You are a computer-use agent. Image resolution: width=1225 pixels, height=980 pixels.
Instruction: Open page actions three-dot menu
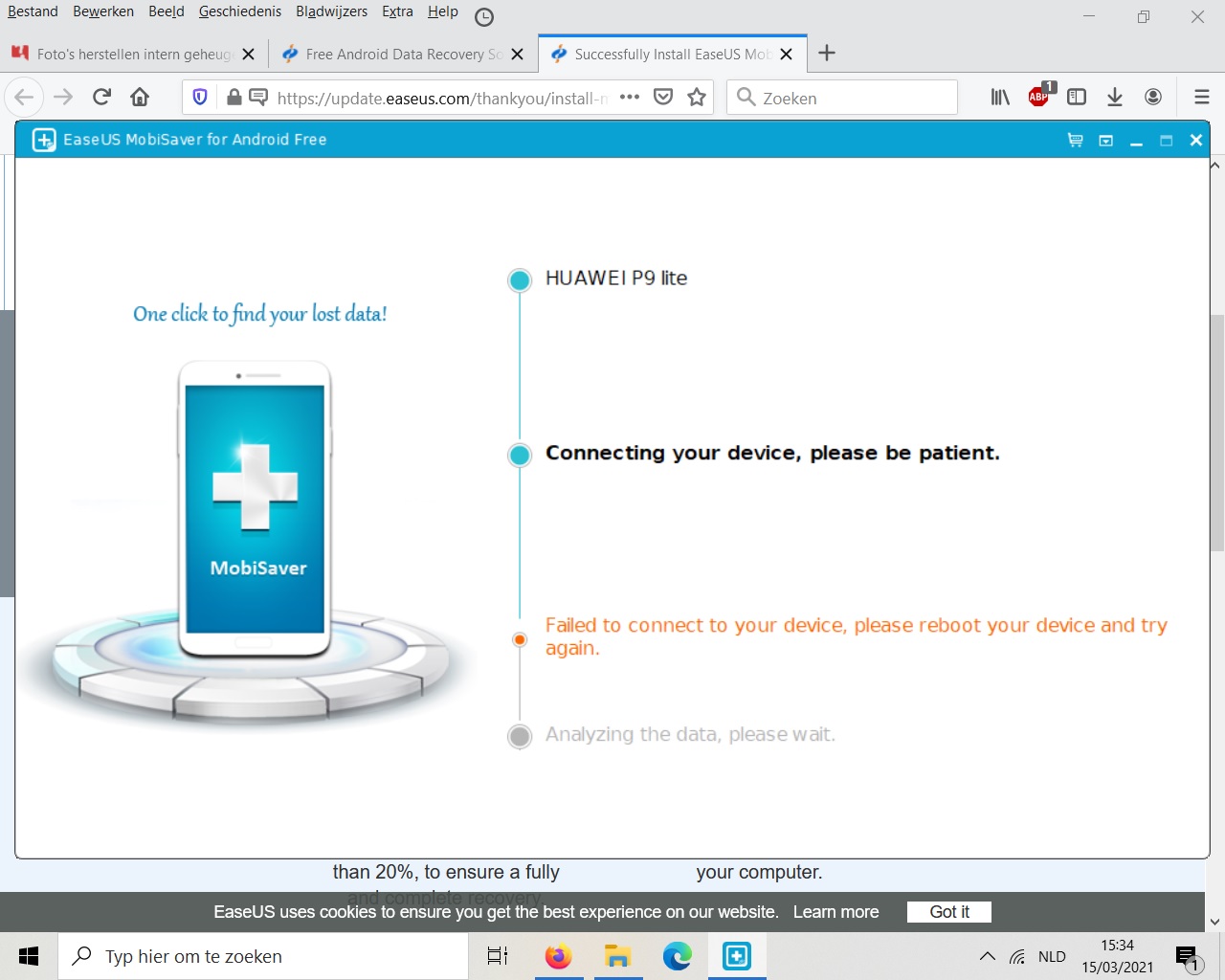pos(630,97)
